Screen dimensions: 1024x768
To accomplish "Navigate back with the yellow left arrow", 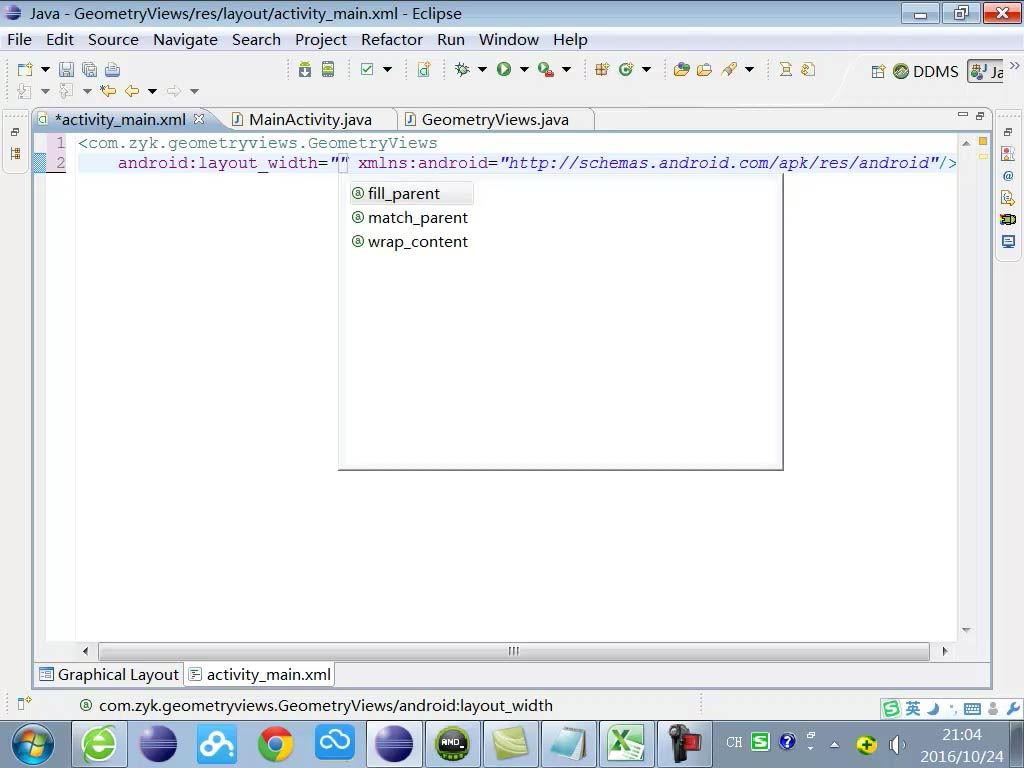I will tap(132, 91).
